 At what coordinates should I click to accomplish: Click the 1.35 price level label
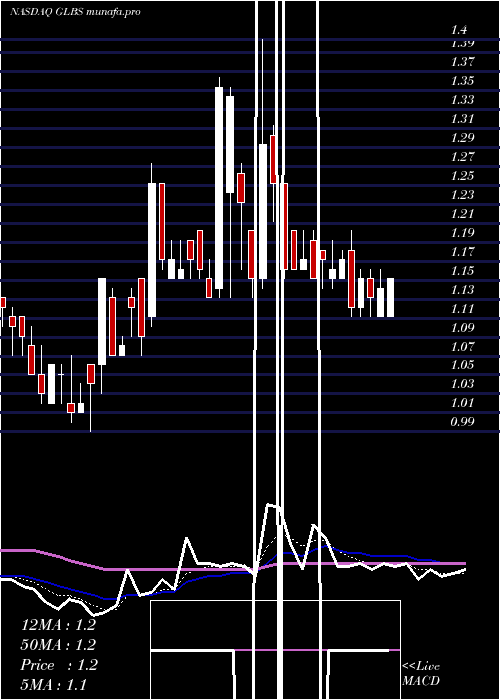tap(462, 81)
